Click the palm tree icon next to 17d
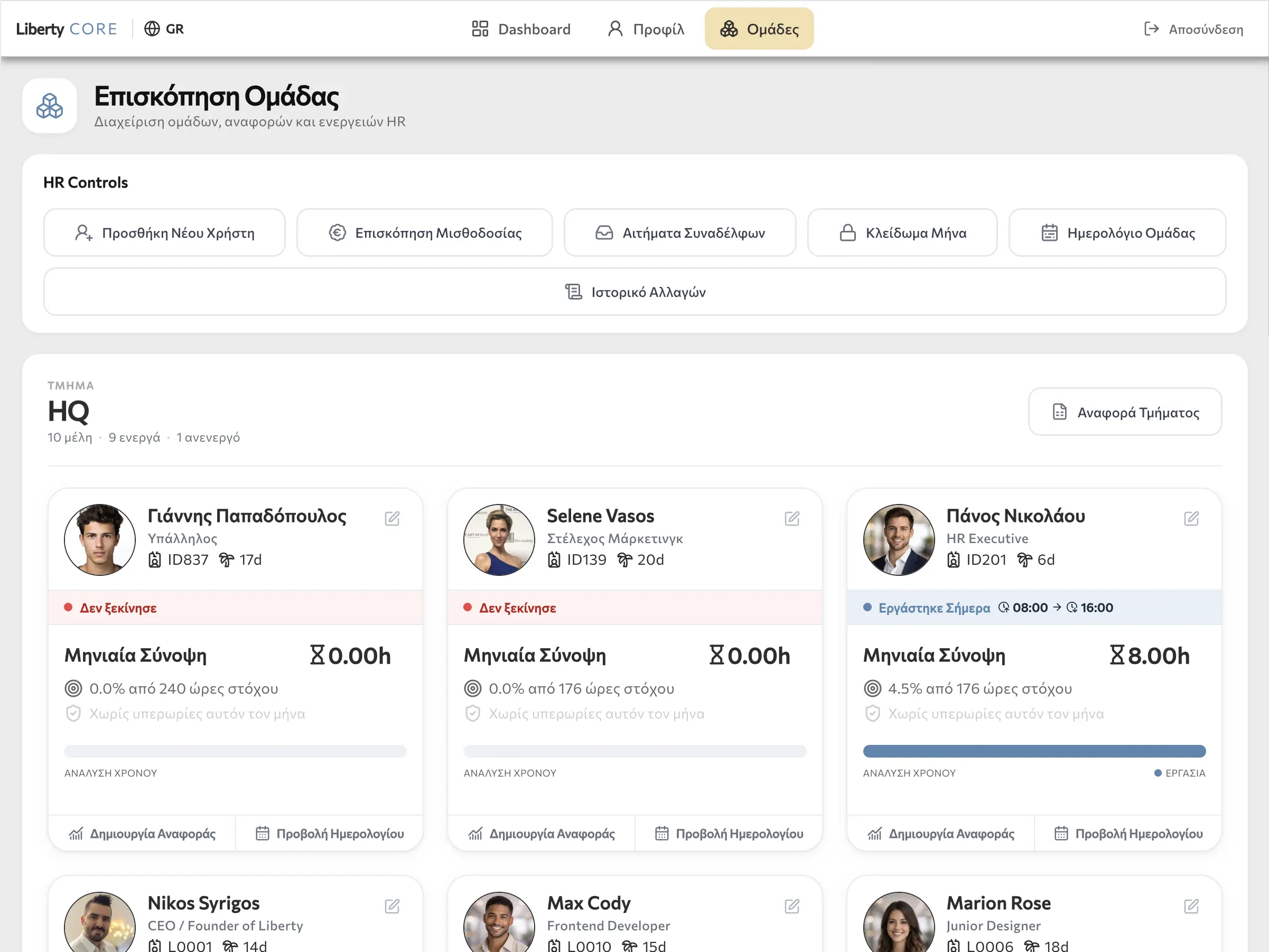Screen dimensions: 1269x952 [x=227, y=559]
